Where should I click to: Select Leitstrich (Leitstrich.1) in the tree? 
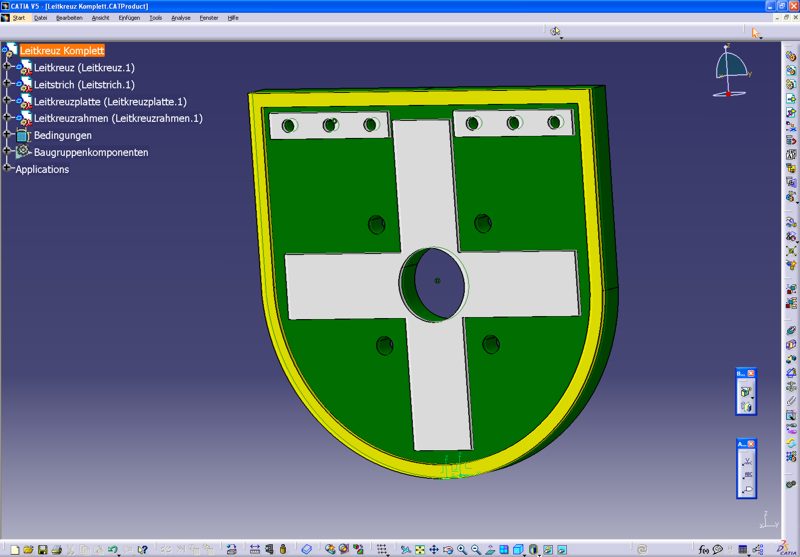click(84, 84)
